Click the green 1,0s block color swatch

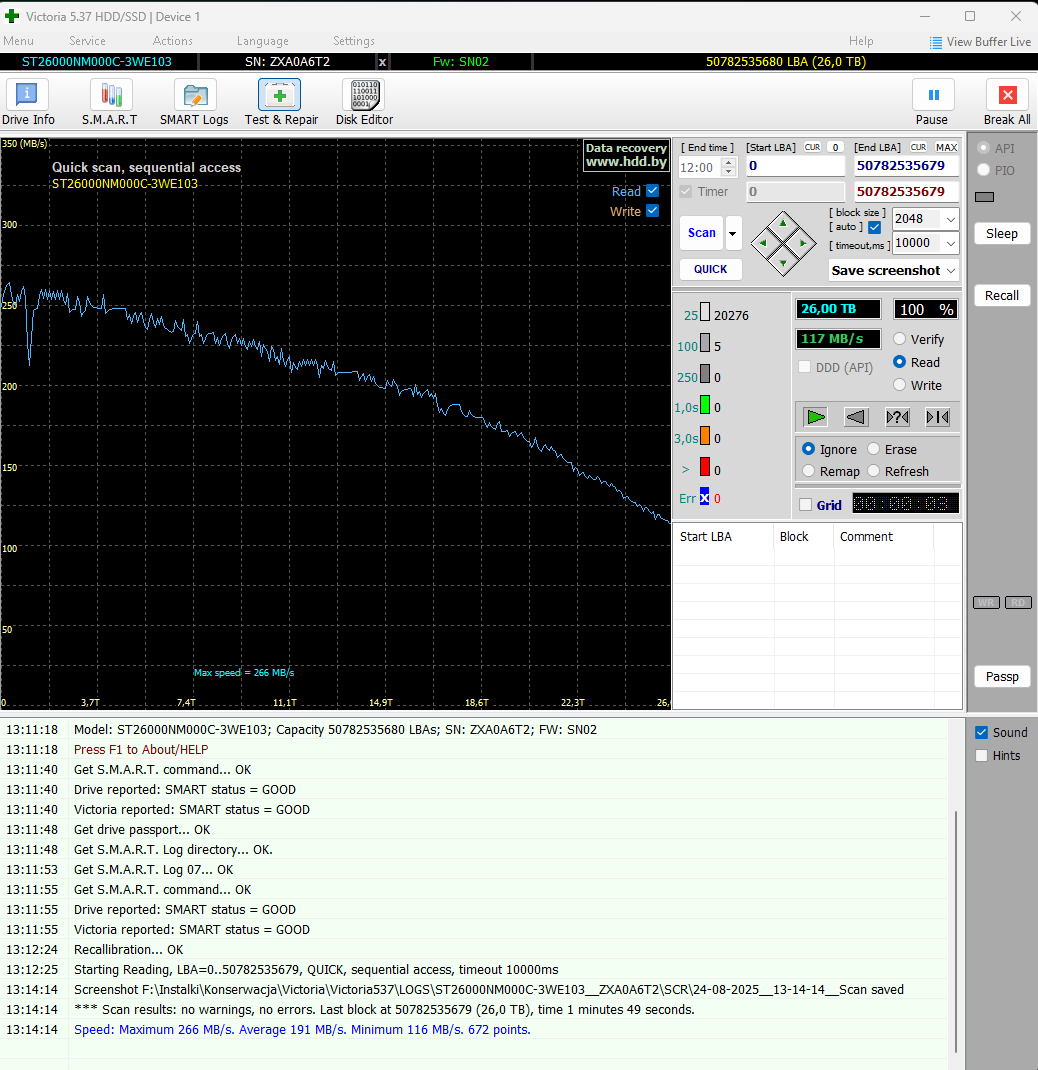(x=705, y=406)
